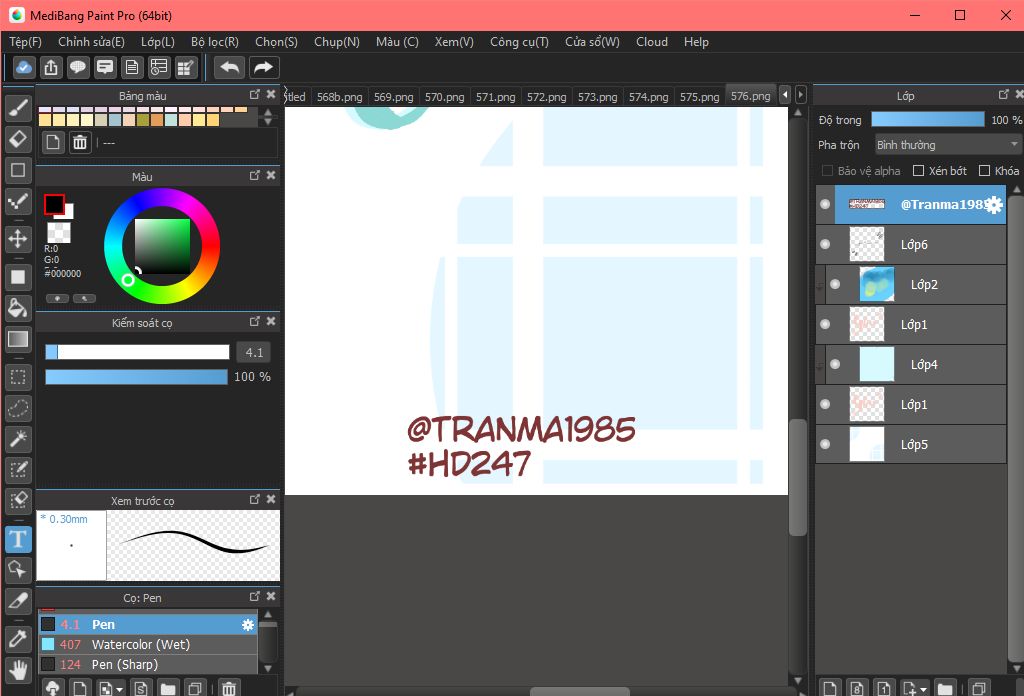Click the brush size value 4.1 field

point(254,353)
